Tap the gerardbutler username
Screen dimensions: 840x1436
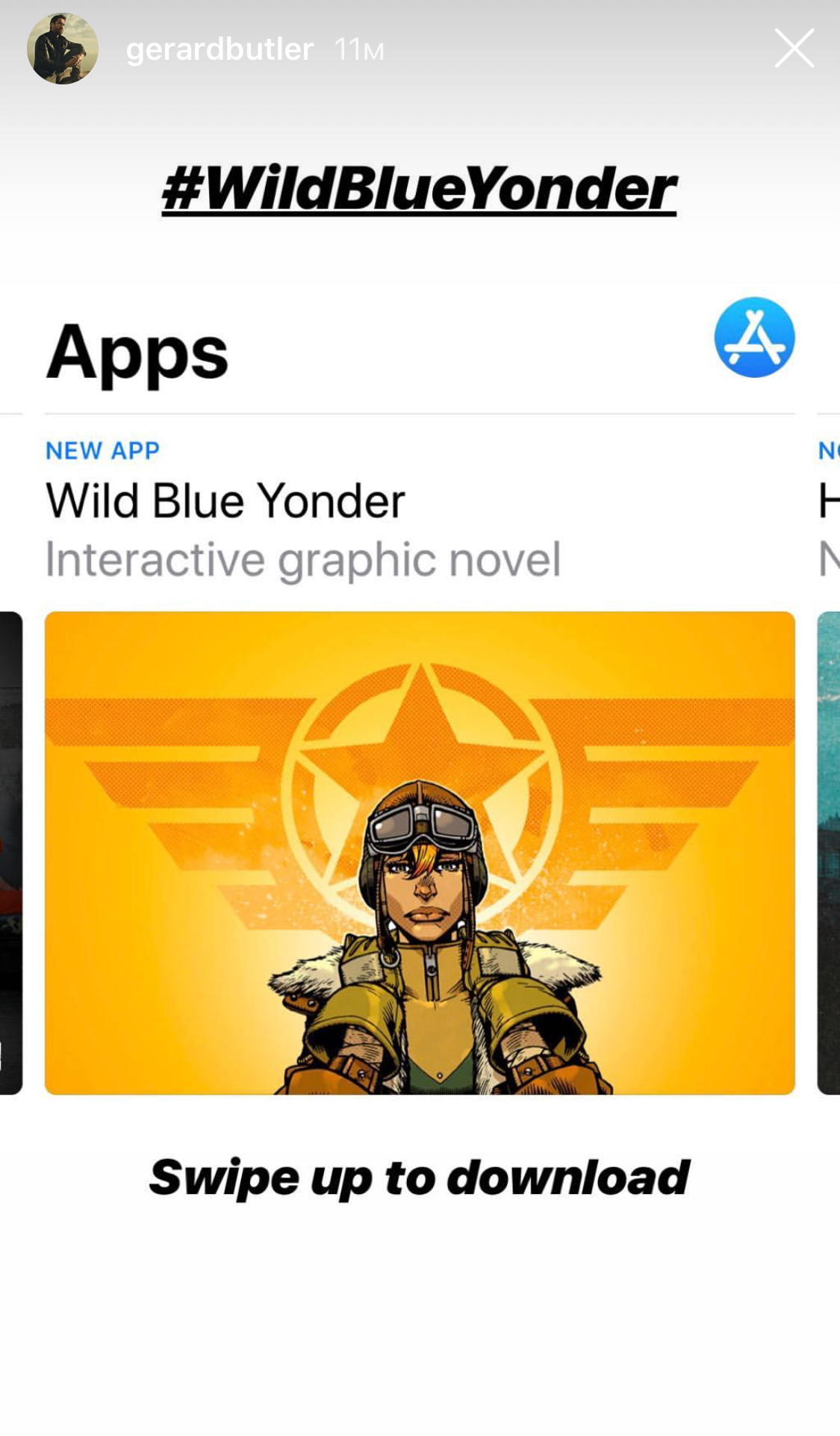[220, 49]
